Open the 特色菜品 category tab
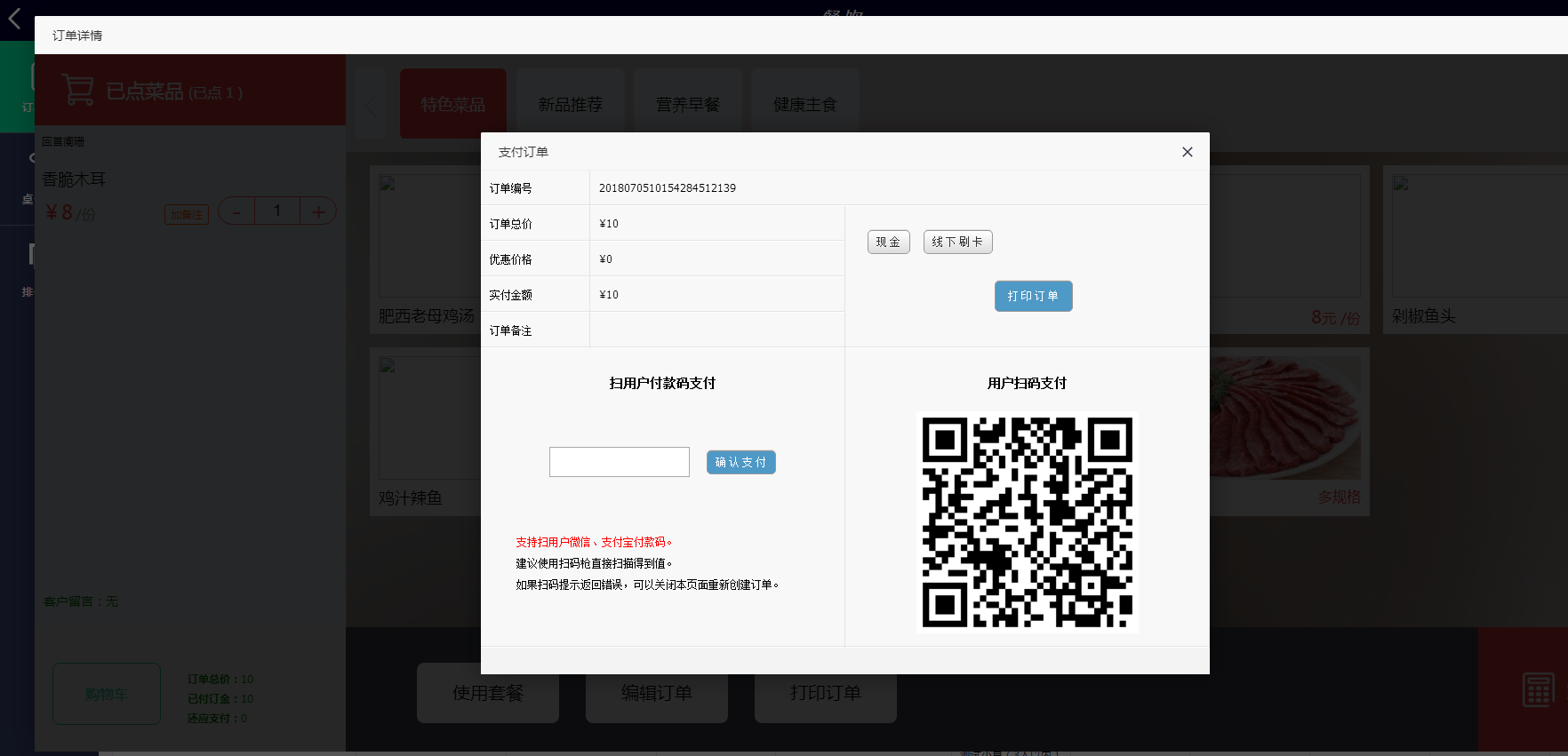Viewport: 1568px width, 756px height. pos(453,104)
